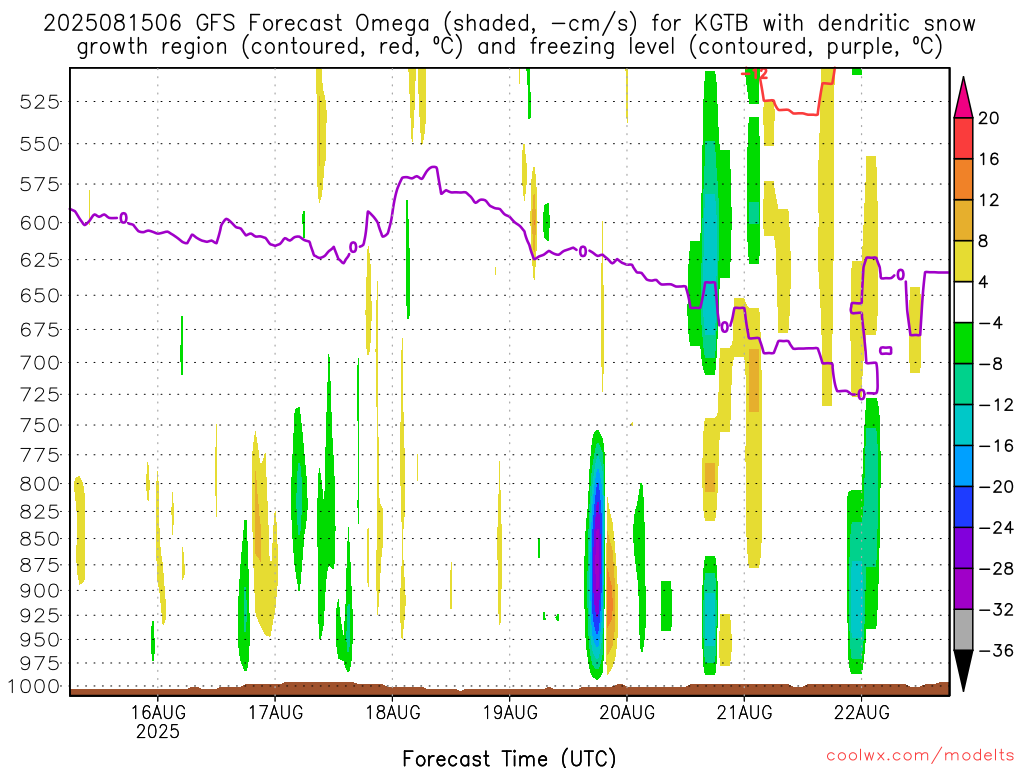Click the 19AUG date axis label
The width and height of the screenshot is (1024, 768).
point(510,712)
